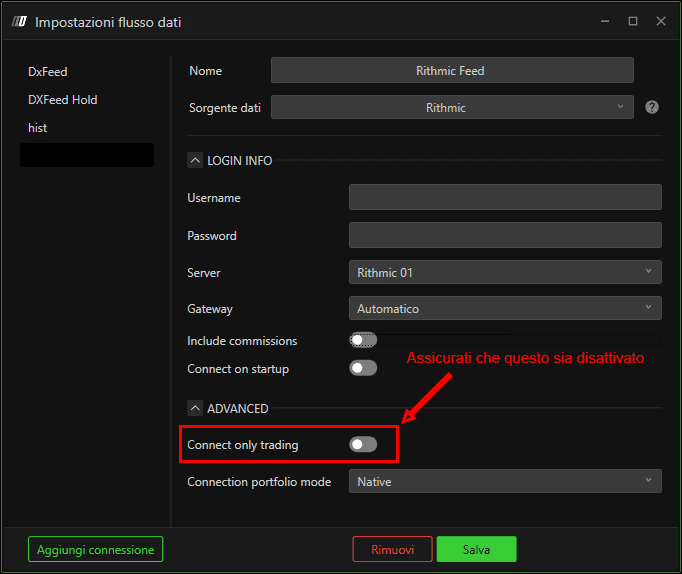Open the Server Rithmic 01 dropdown
The height and width of the screenshot is (574, 682).
pos(505,272)
